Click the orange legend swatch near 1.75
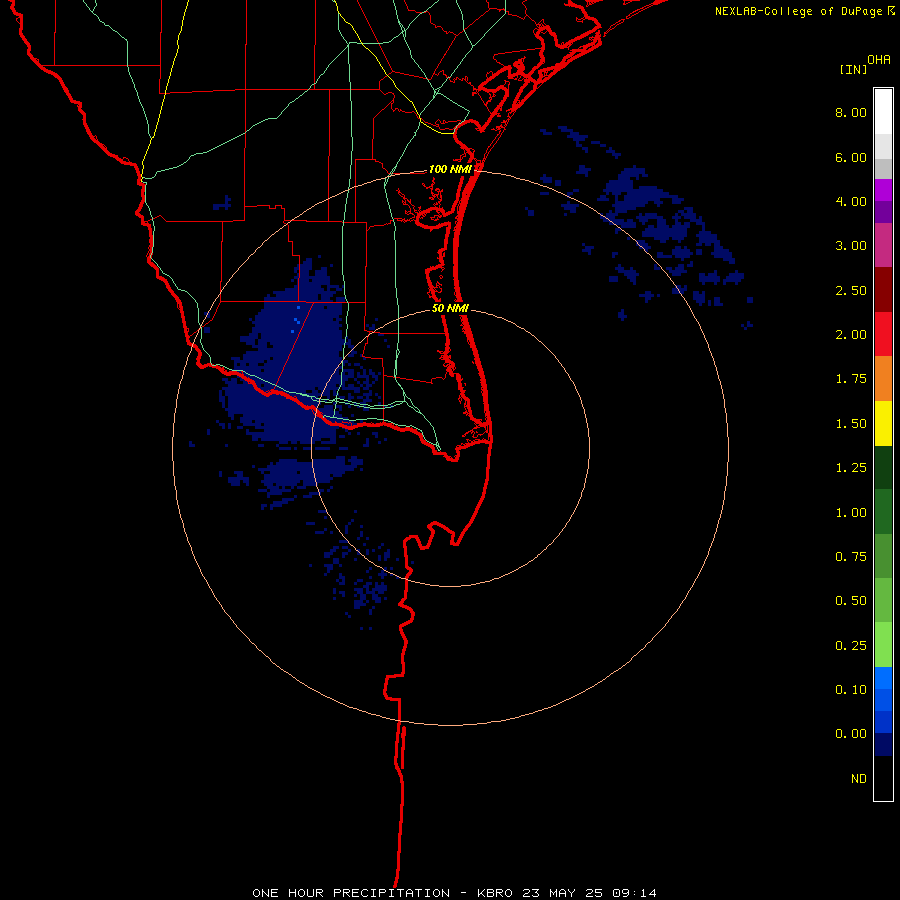 (x=883, y=379)
